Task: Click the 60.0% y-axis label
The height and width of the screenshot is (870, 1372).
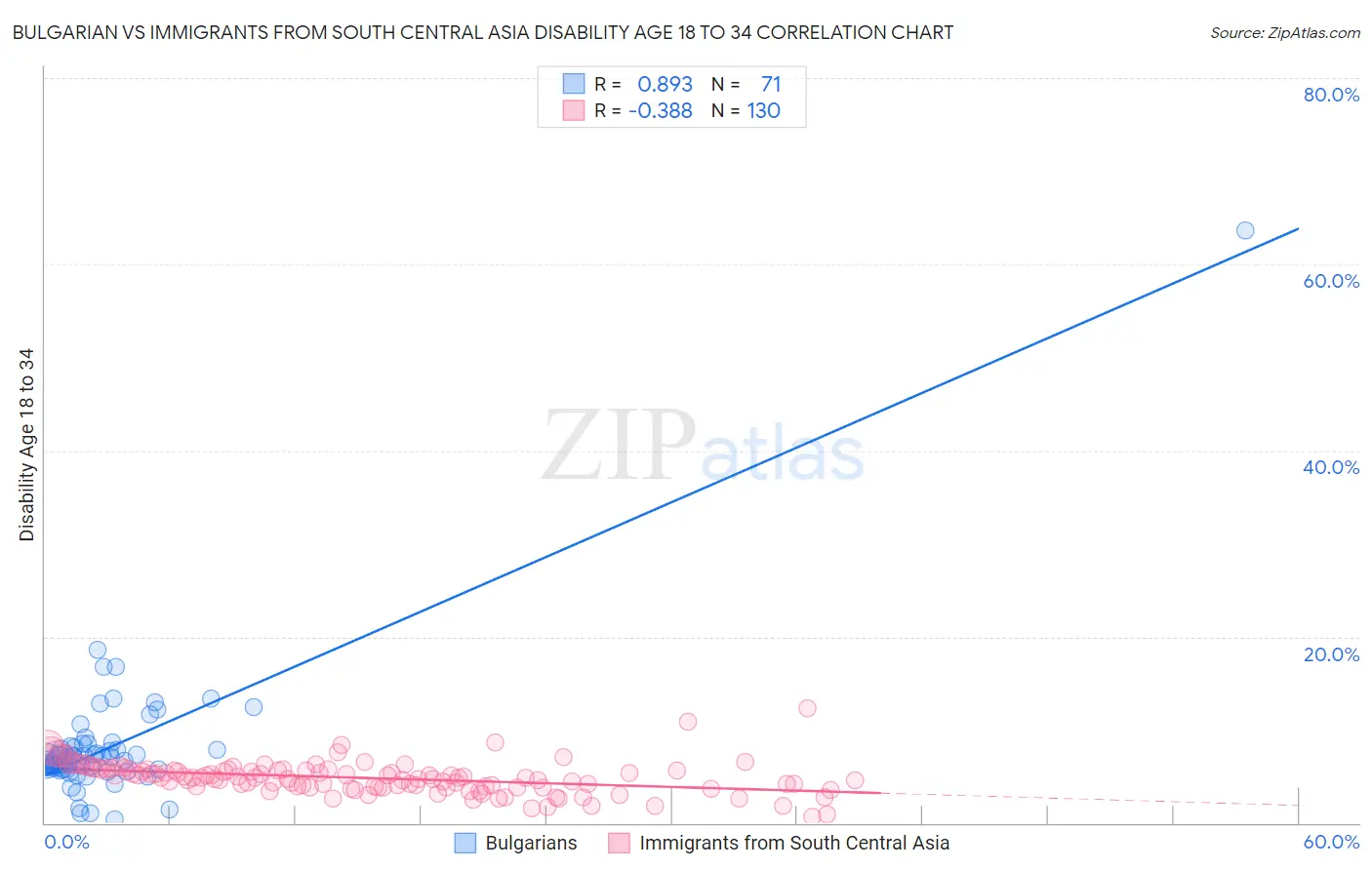Action: pos(1331,281)
